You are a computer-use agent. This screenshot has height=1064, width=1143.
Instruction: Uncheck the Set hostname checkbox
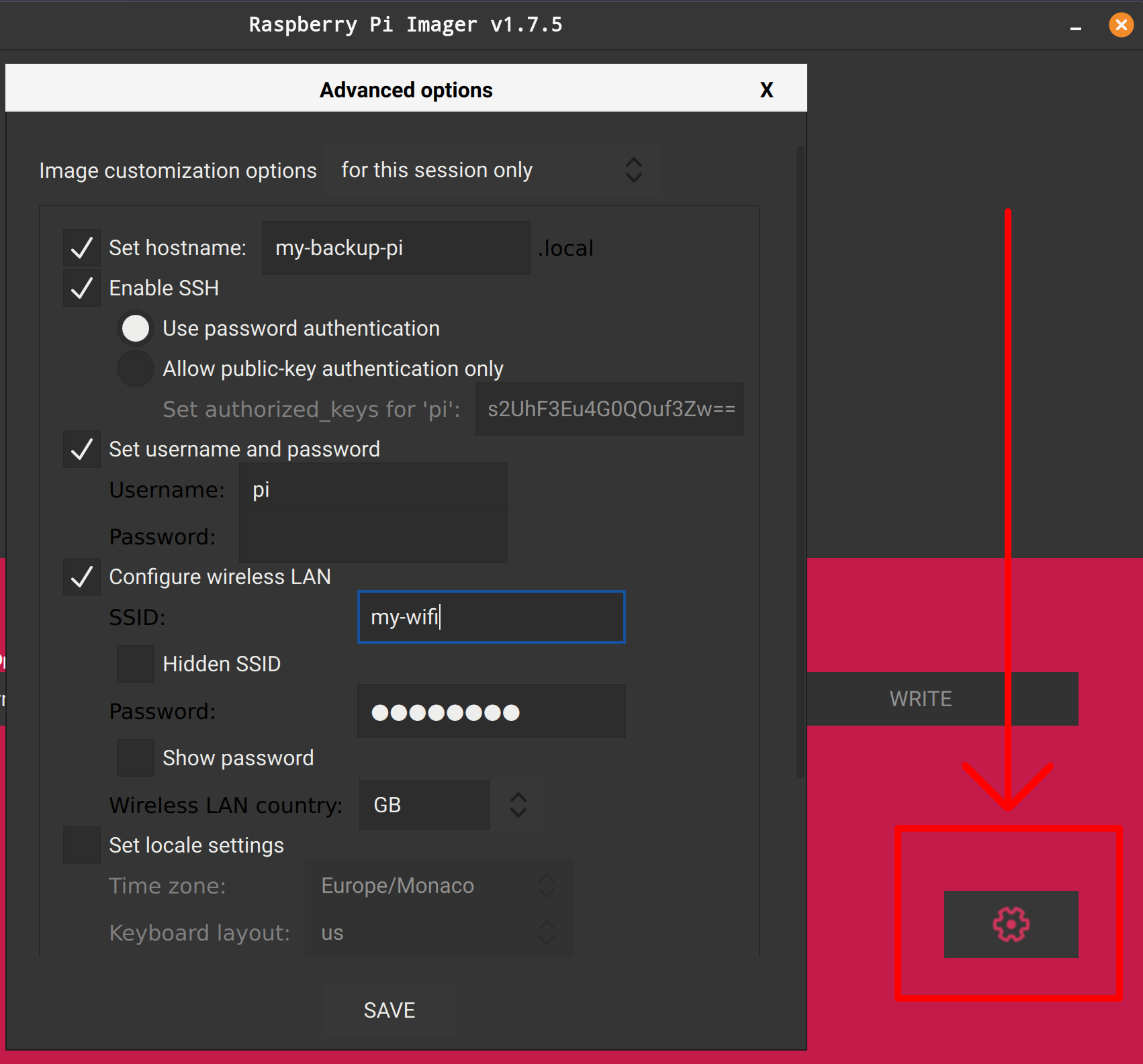coord(82,248)
